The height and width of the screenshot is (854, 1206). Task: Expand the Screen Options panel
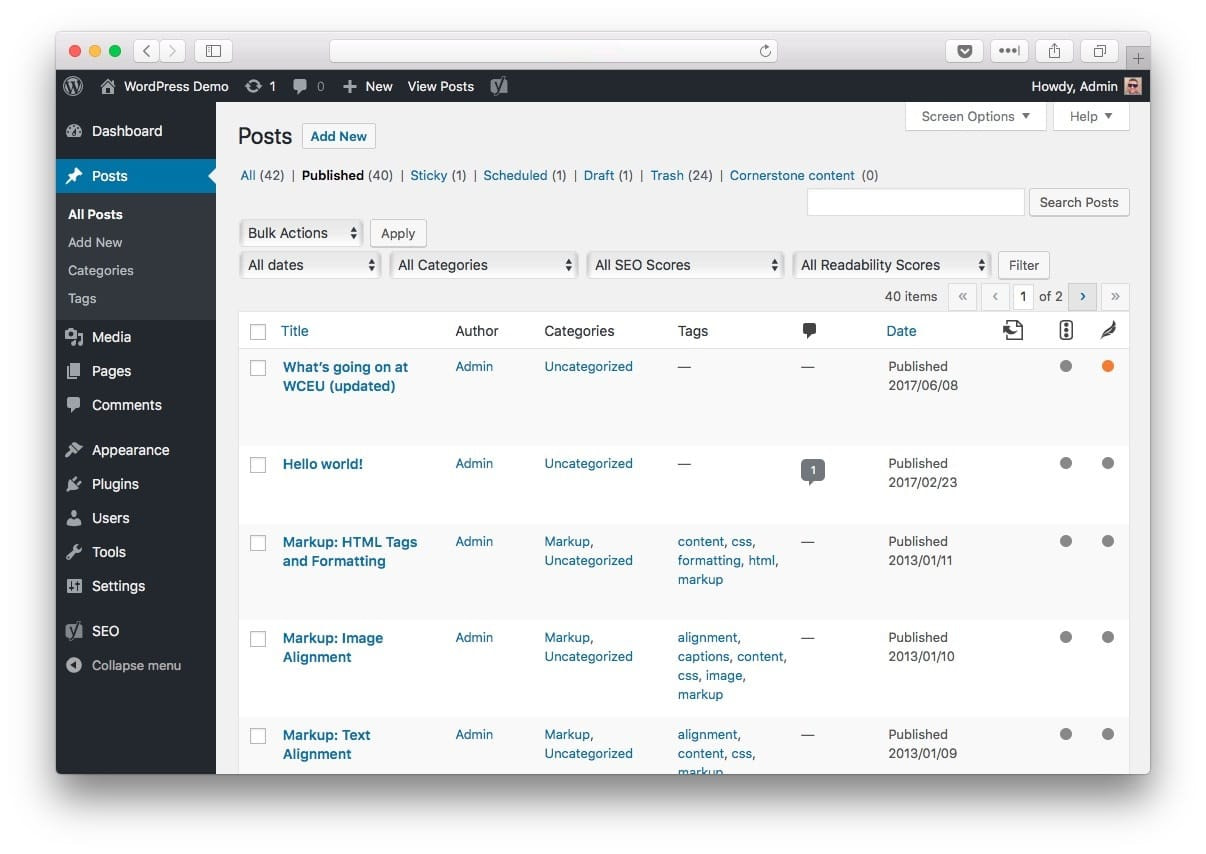[x=975, y=116]
